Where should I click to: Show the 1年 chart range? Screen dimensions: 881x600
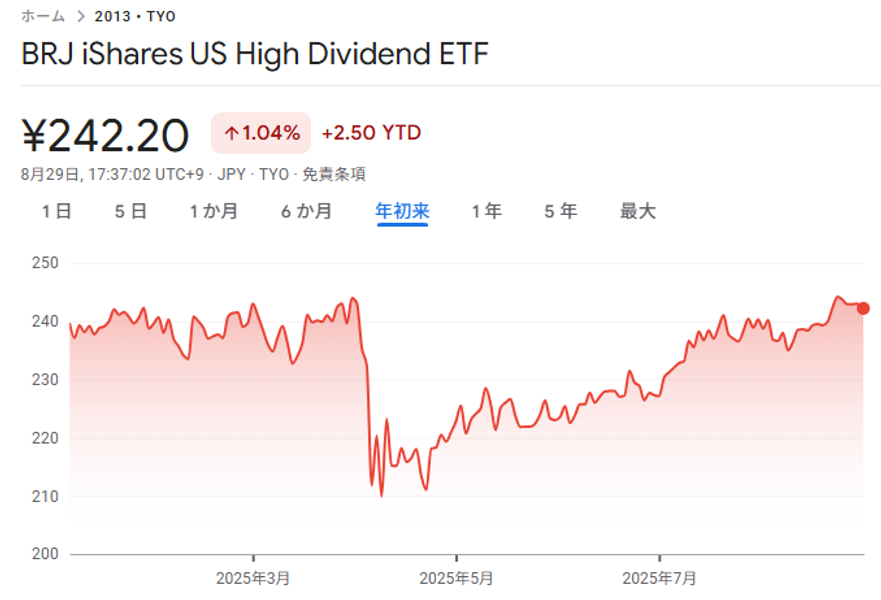tap(487, 211)
